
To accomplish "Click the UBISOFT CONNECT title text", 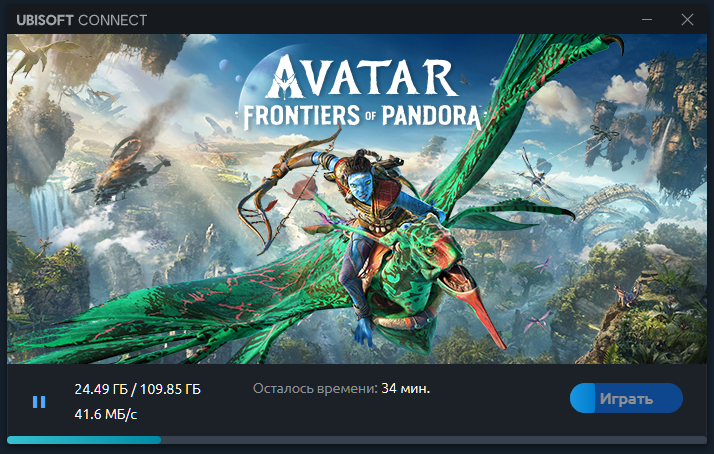I will [82, 20].
